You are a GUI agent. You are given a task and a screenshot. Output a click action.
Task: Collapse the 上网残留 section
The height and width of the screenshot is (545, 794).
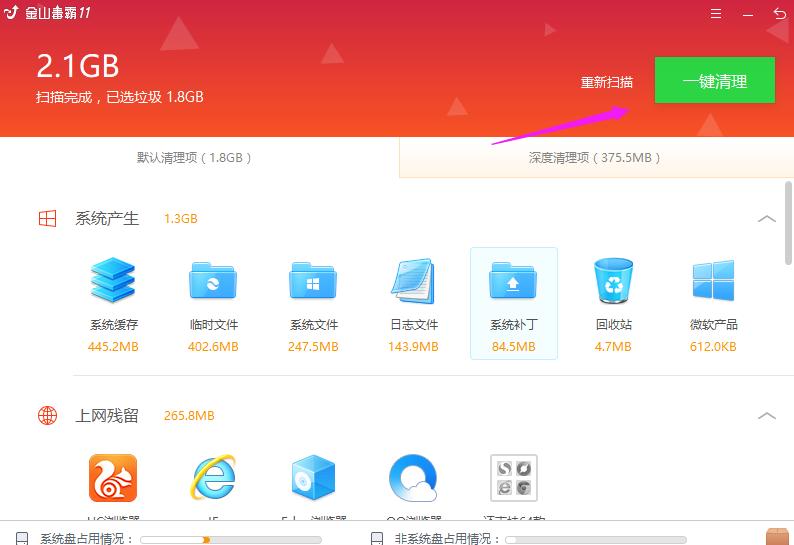coord(767,416)
